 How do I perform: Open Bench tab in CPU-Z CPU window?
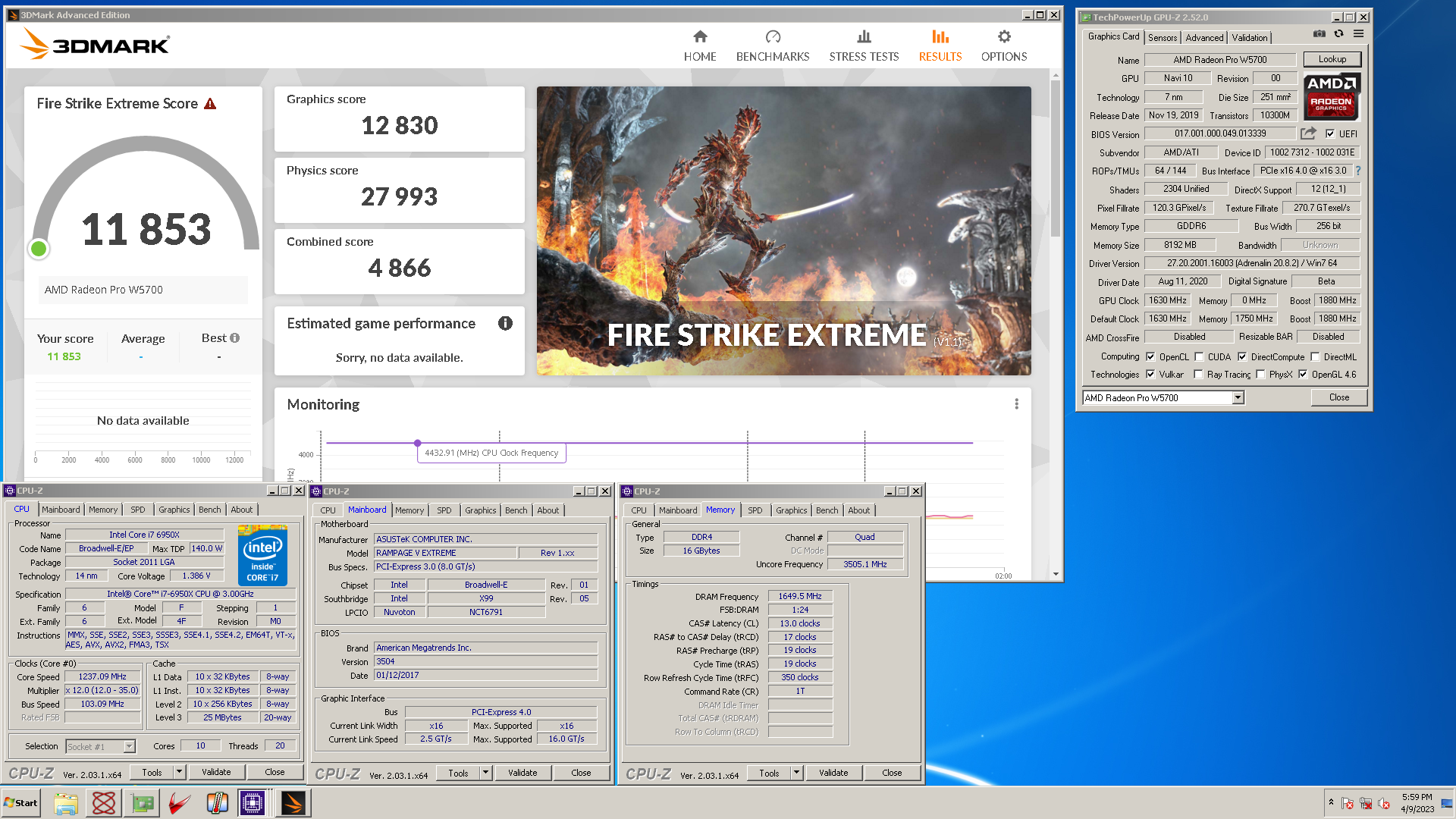click(210, 510)
